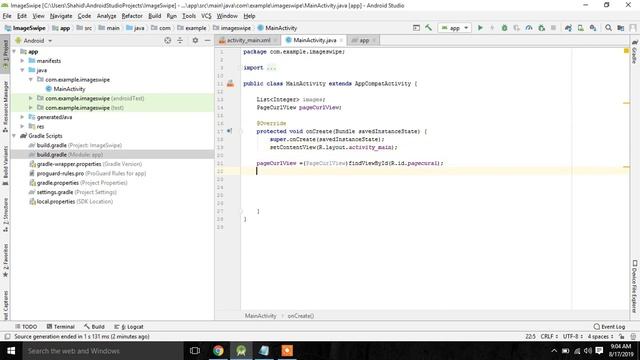Open Project panel settings gear

pos(195,40)
